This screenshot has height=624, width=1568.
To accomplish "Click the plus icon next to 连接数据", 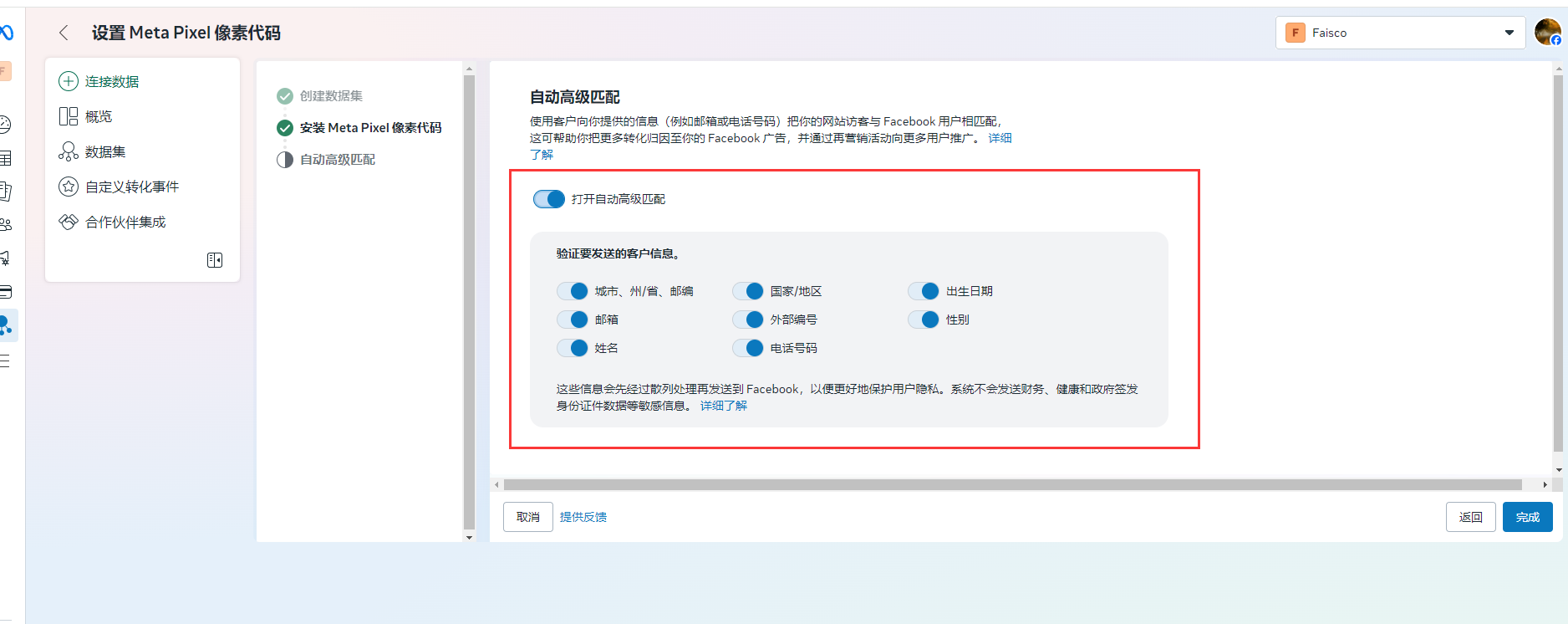I will (x=69, y=81).
